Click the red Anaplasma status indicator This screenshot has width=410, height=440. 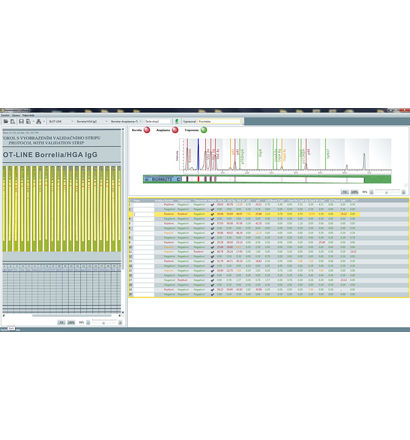coord(175,130)
